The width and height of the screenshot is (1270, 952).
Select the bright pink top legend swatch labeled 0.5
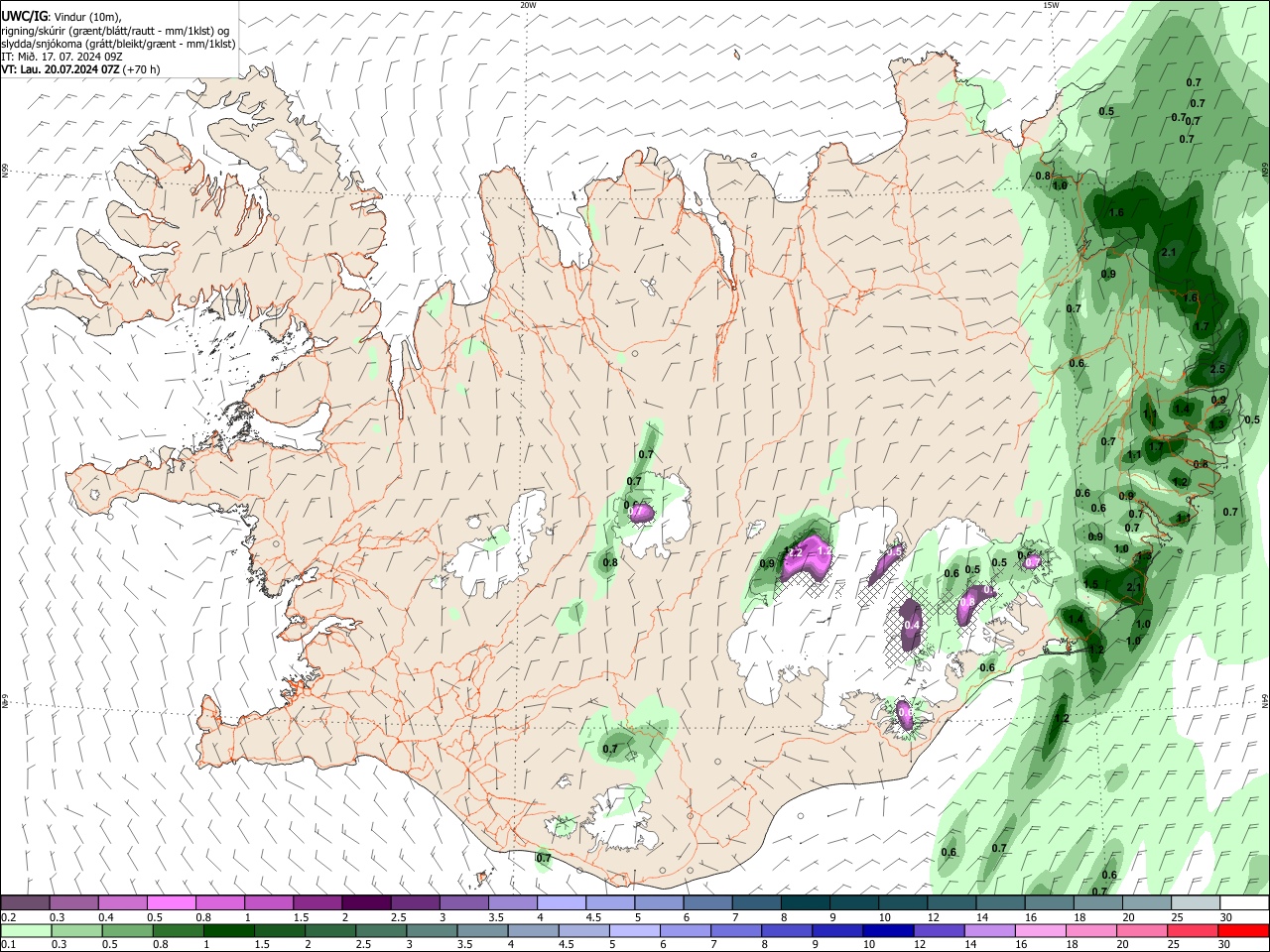coord(172,903)
